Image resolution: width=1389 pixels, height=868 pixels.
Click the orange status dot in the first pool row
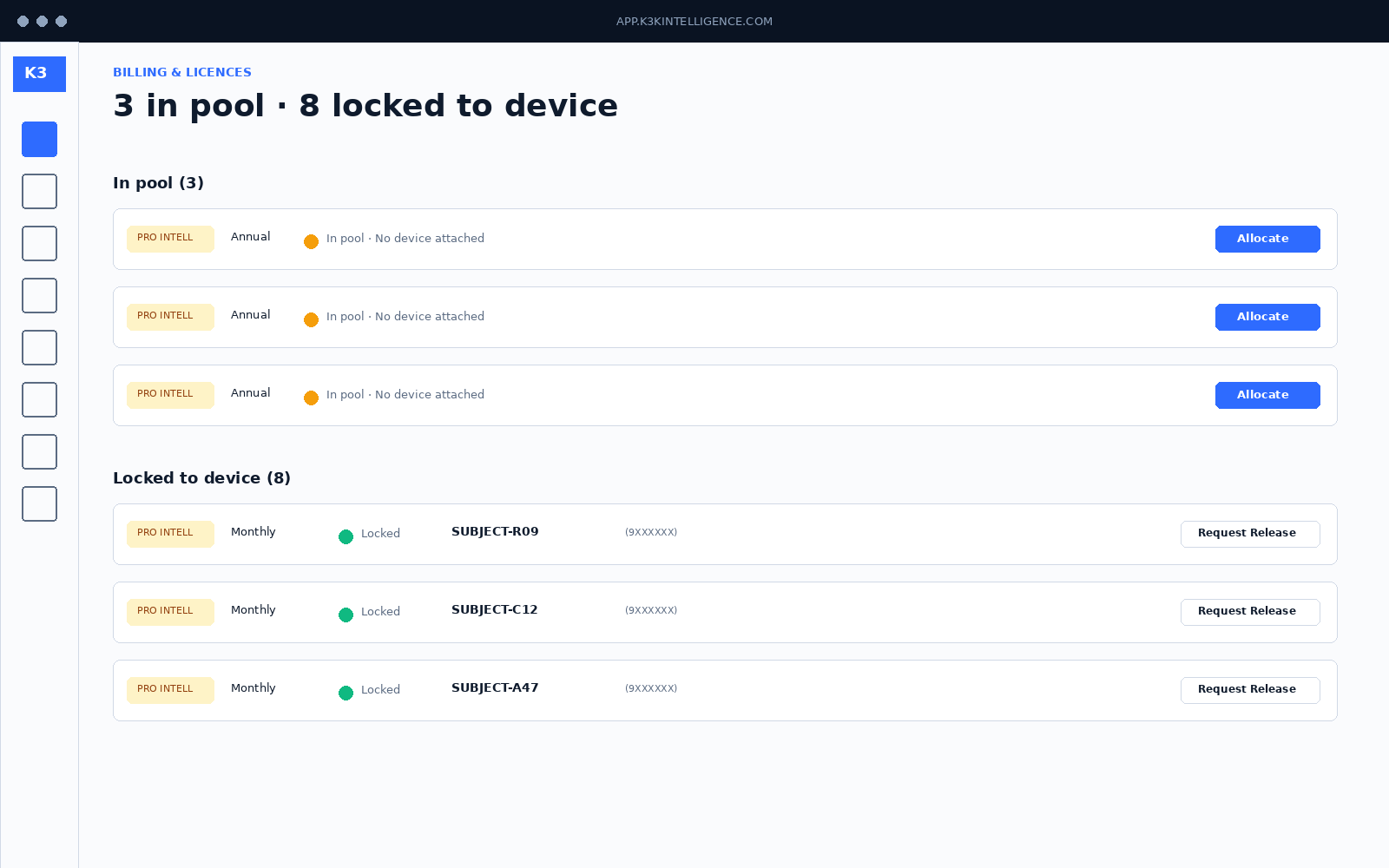pos(311,241)
